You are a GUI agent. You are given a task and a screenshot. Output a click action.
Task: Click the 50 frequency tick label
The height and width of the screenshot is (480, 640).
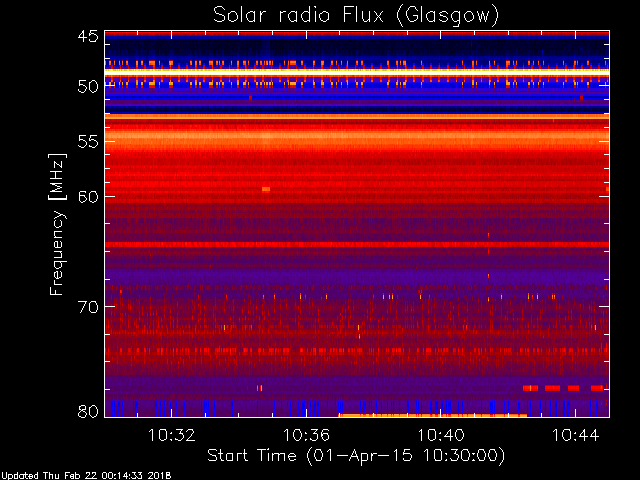(88, 87)
